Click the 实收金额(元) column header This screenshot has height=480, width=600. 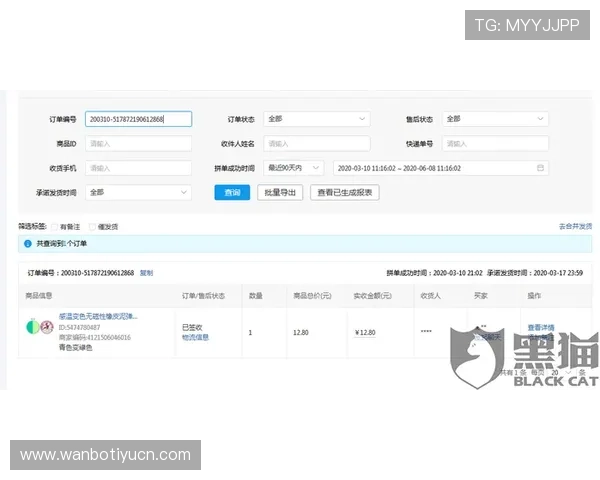tap(372, 296)
